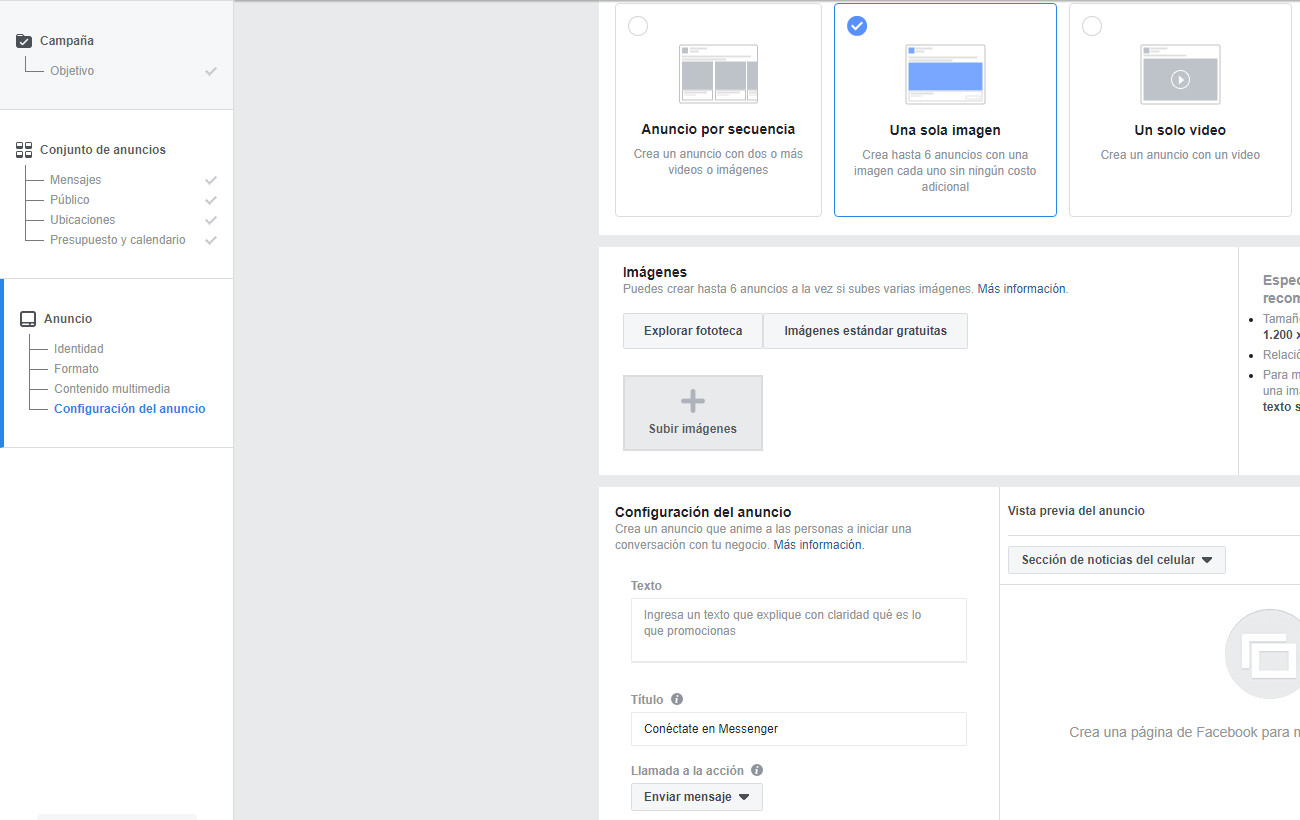Click the Texto input field
Image resolution: width=1300 pixels, height=820 pixels.
pos(798,630)
